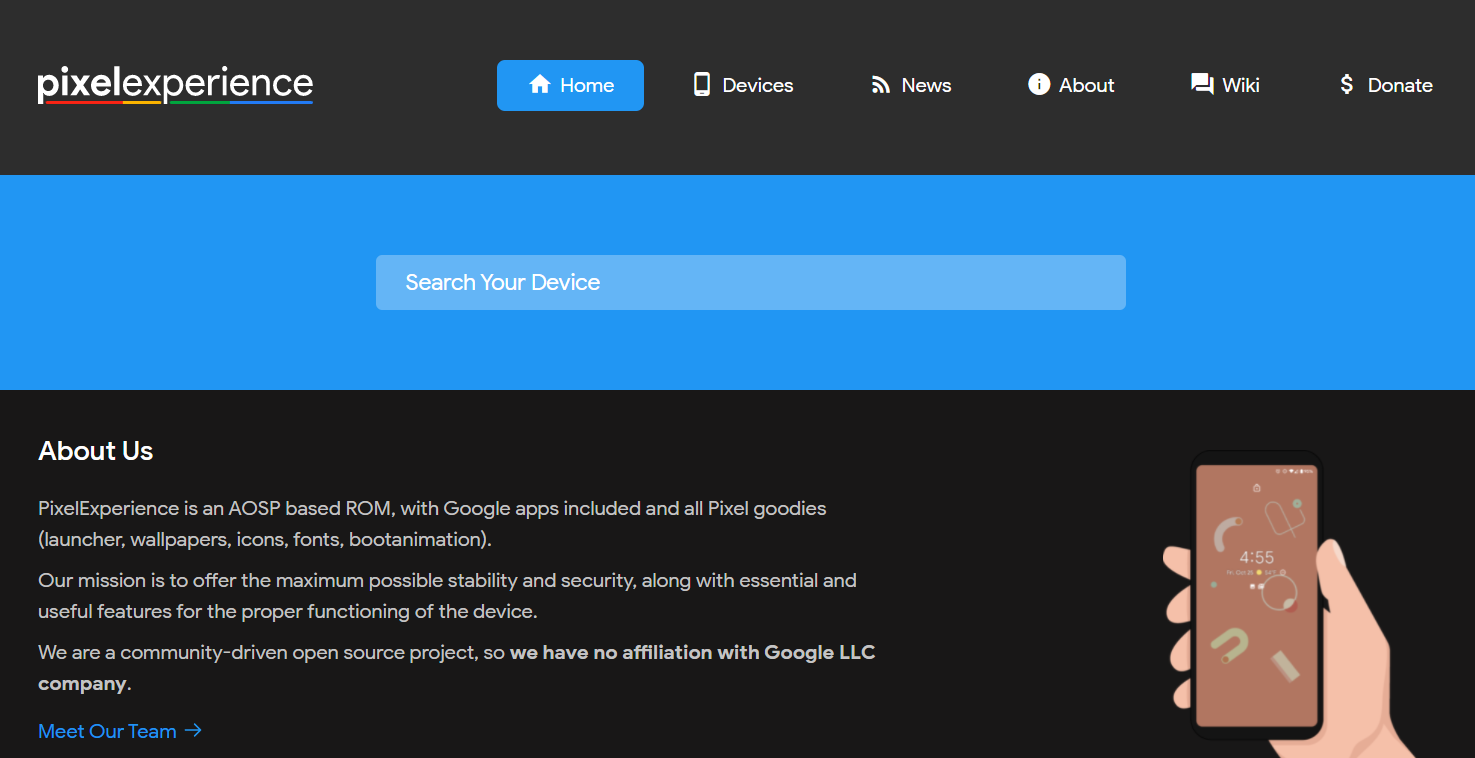Screen dimensions: 1475x758
Task: Follow the Meet Our Team link text
Action: pos(107,731)
